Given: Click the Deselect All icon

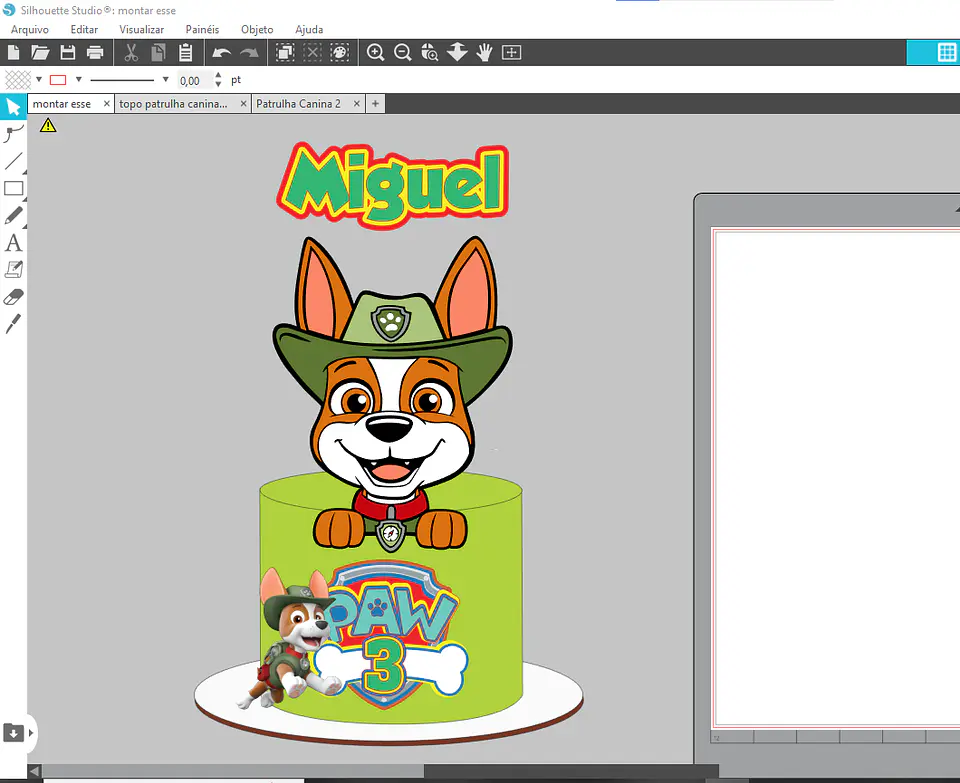Looking at the screenshot, I should click(312, 53).
